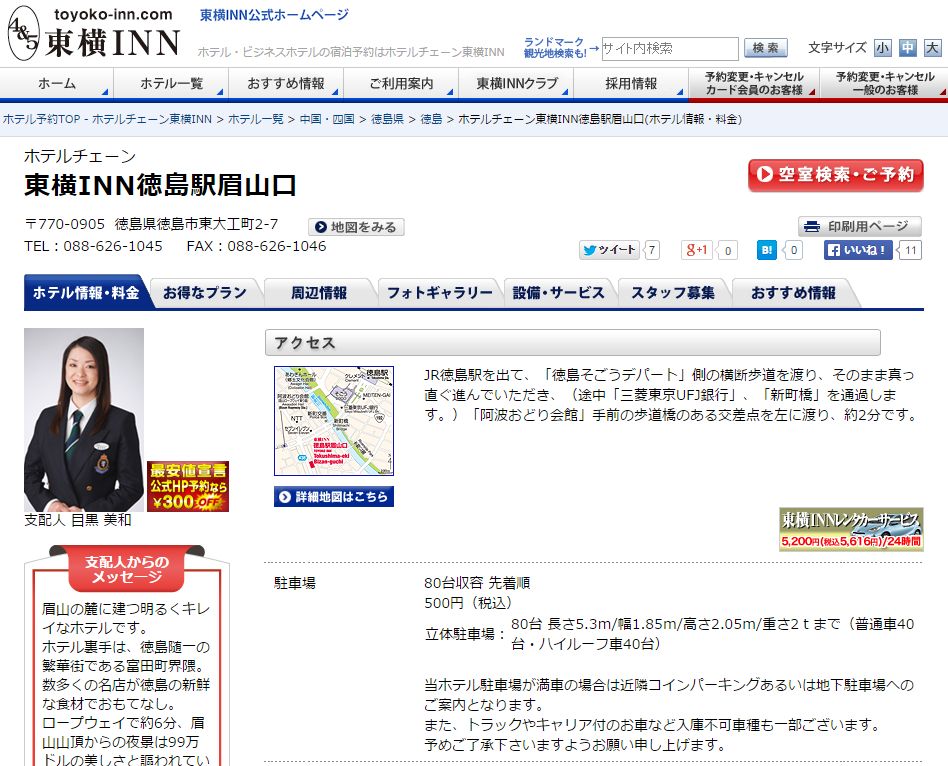Click the 地図をみる map button
This screenshot has height=766, width=948.
pos(356,227)
